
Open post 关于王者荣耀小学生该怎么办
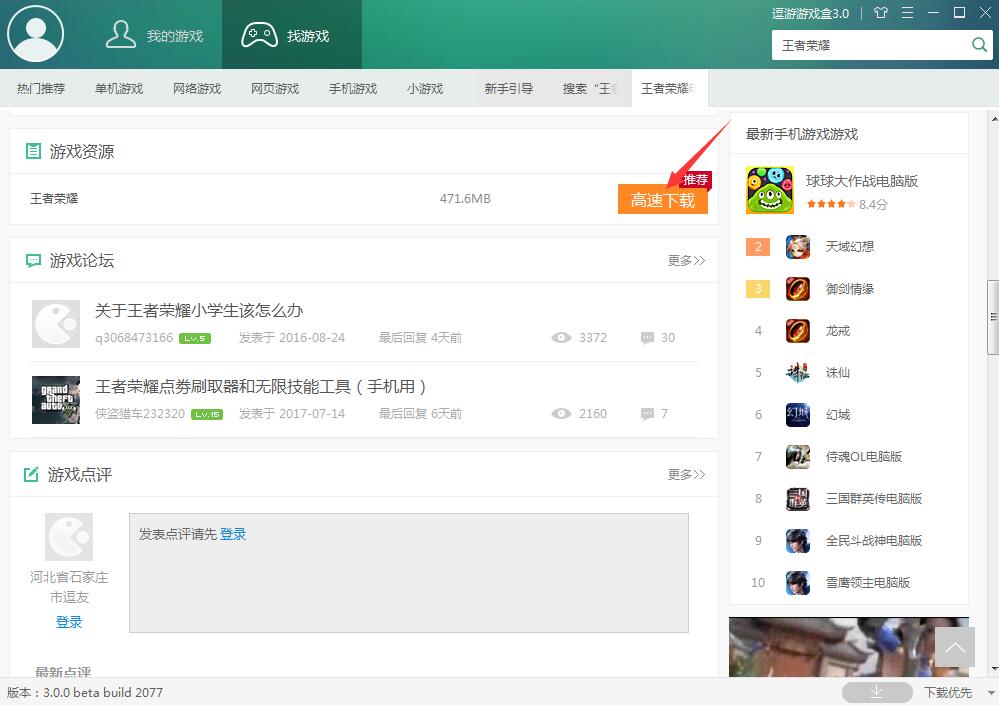point(199,311)
